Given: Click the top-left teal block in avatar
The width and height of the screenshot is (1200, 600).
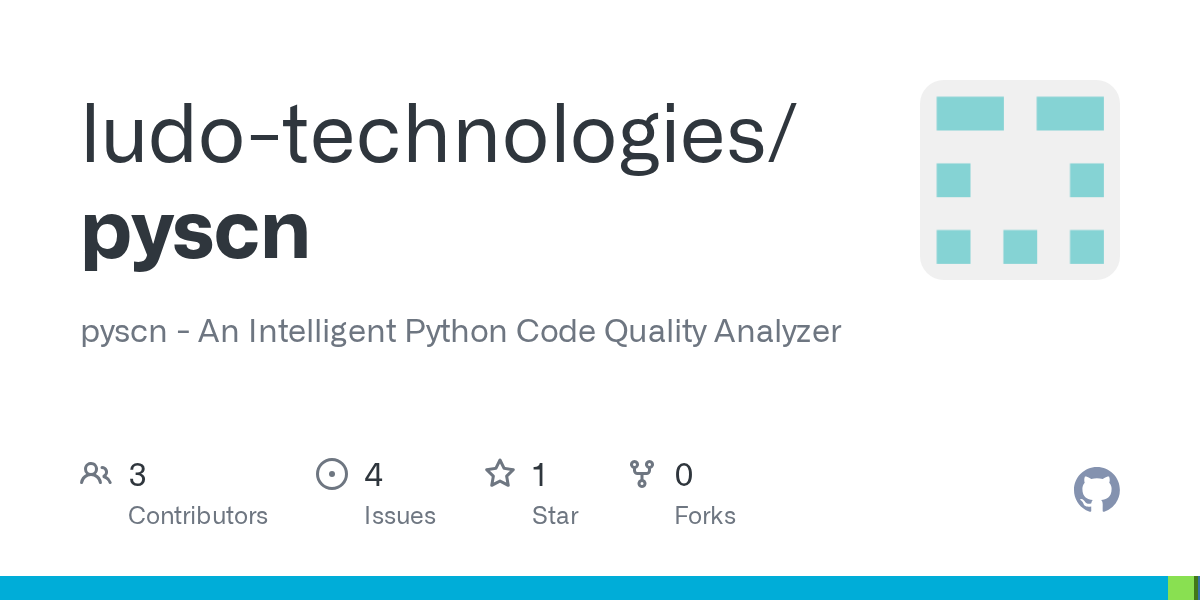Looking at the screenshot, I should (x=970, y=114).
